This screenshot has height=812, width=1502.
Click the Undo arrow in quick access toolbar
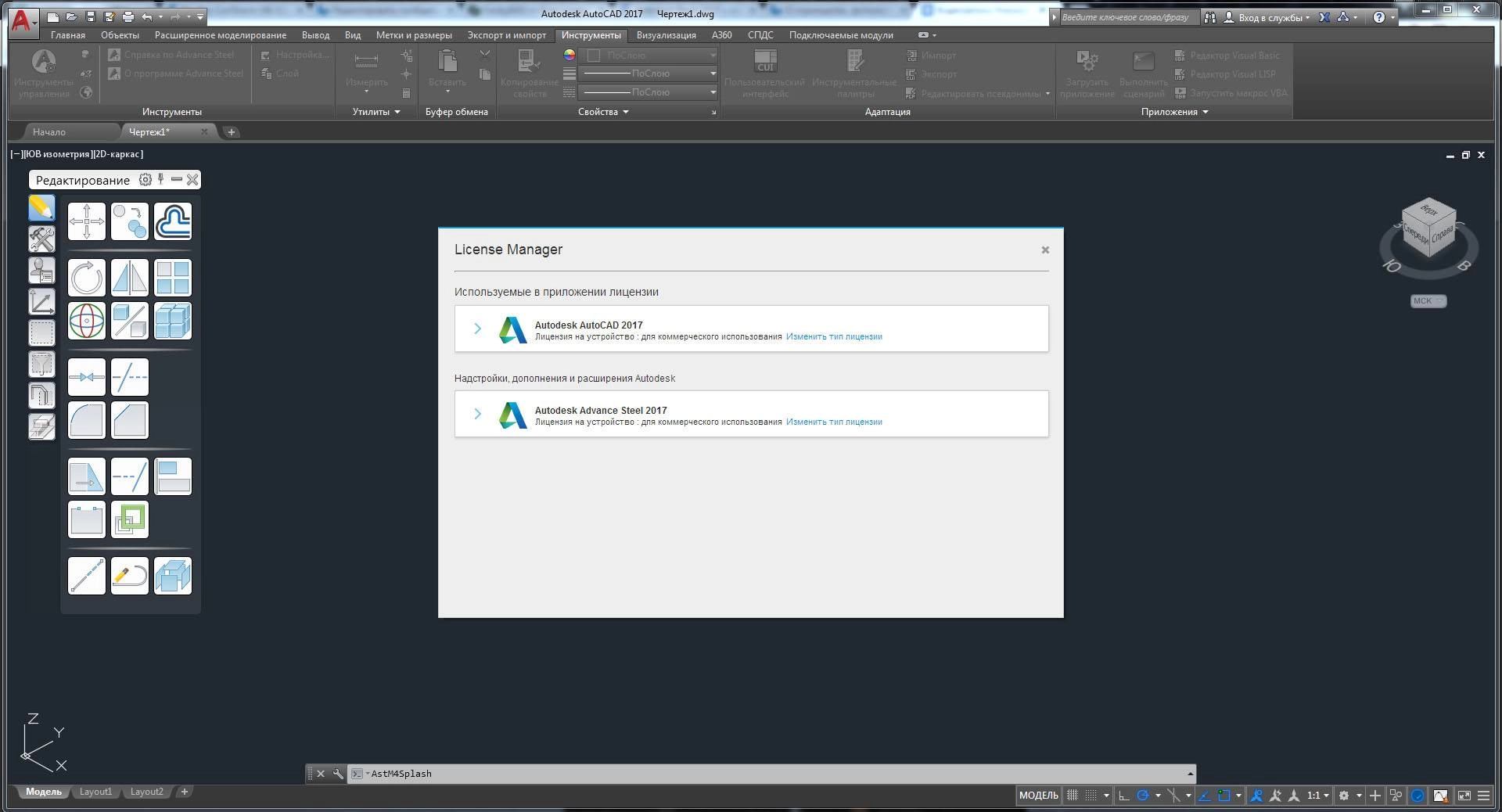coord(147,16)
